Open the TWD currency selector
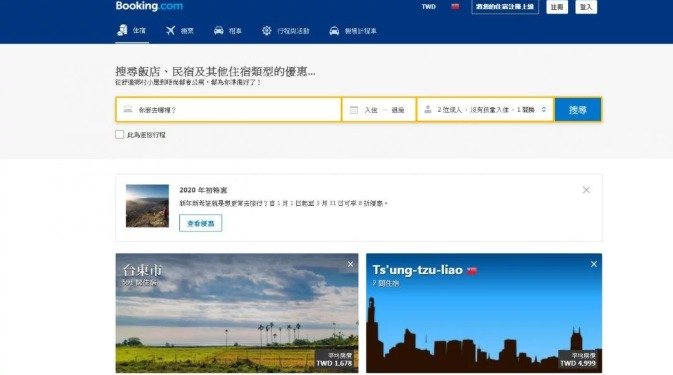673x375 pixels. (428, 7)
